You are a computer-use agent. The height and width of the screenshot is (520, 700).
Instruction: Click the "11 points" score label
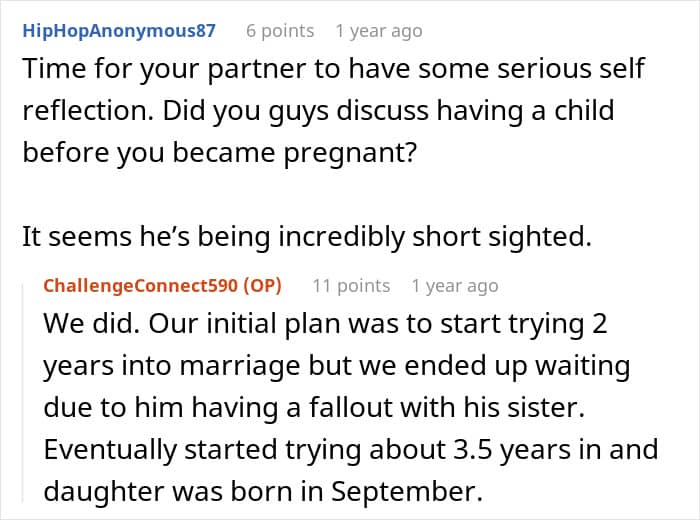[351, 286]
